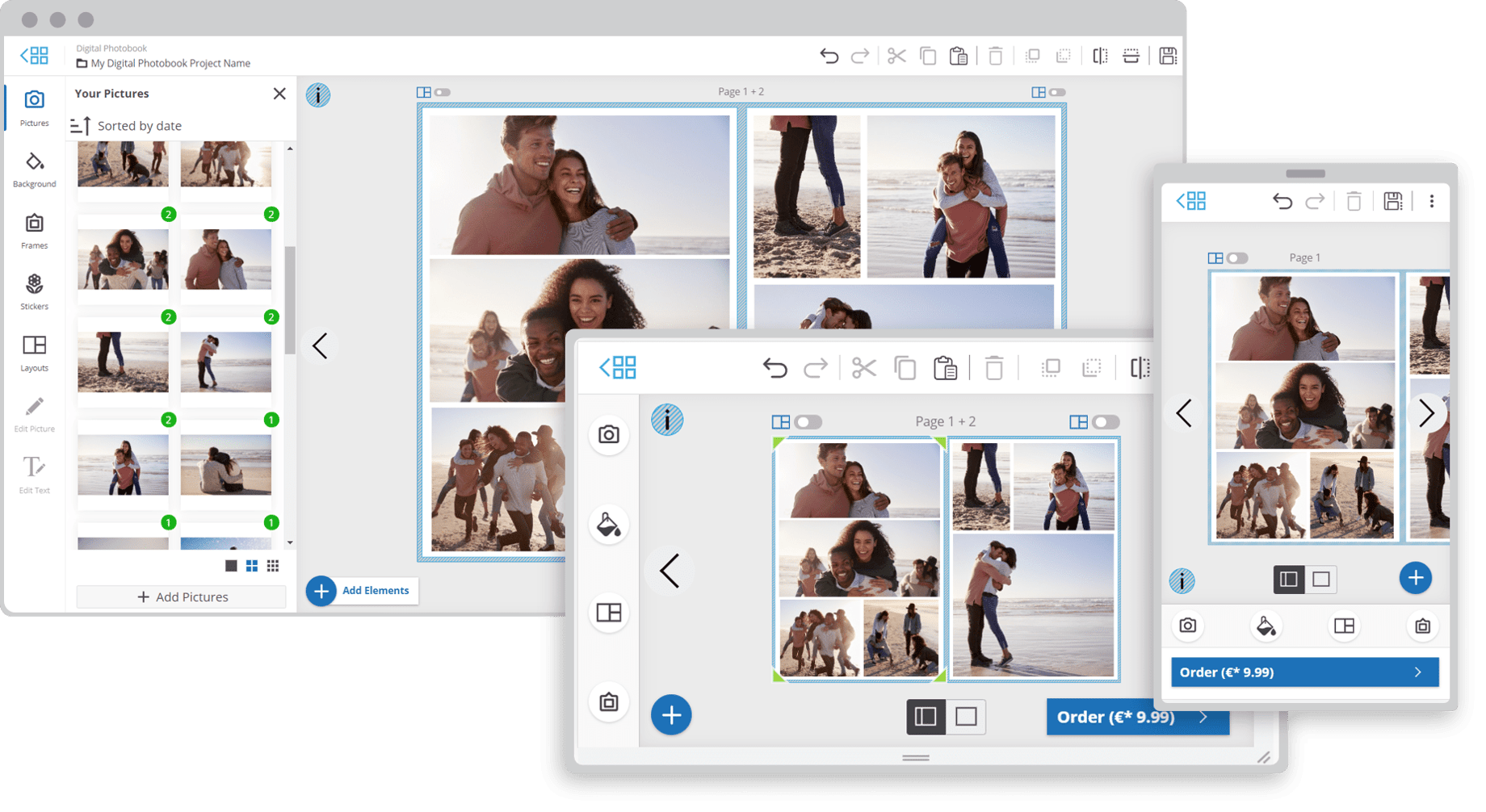This screenshot has height=812, width=1486.
Task: Open Layouts icon in phone bottom bar
Action: (1345, 626)
